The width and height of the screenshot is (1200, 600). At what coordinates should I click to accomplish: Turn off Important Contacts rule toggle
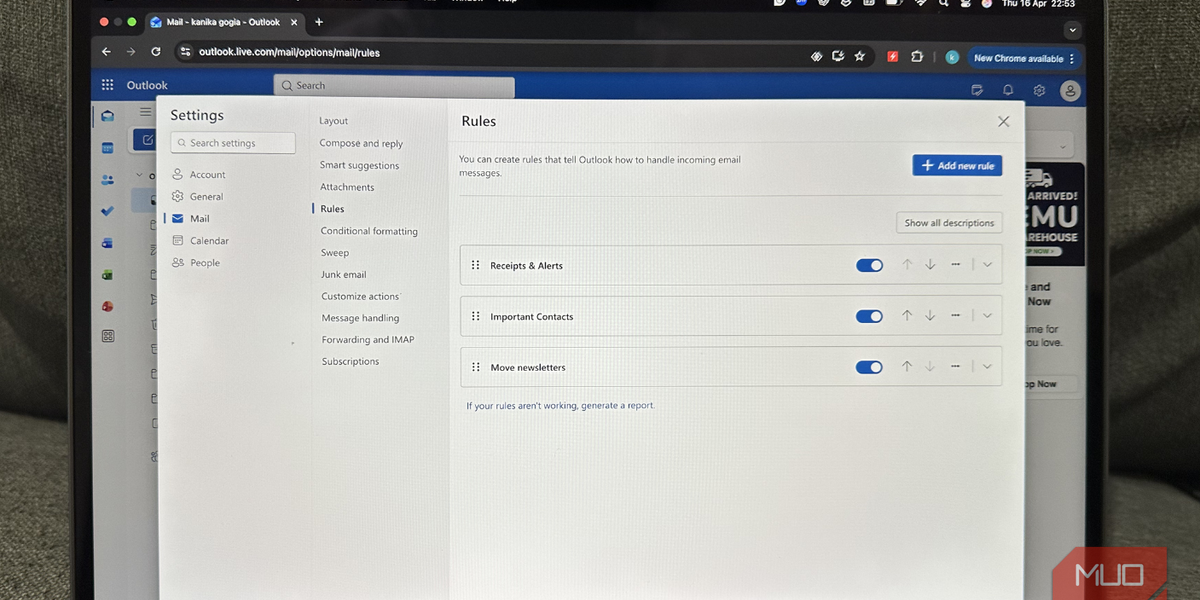pyautogui.click(x=869, y=316)
